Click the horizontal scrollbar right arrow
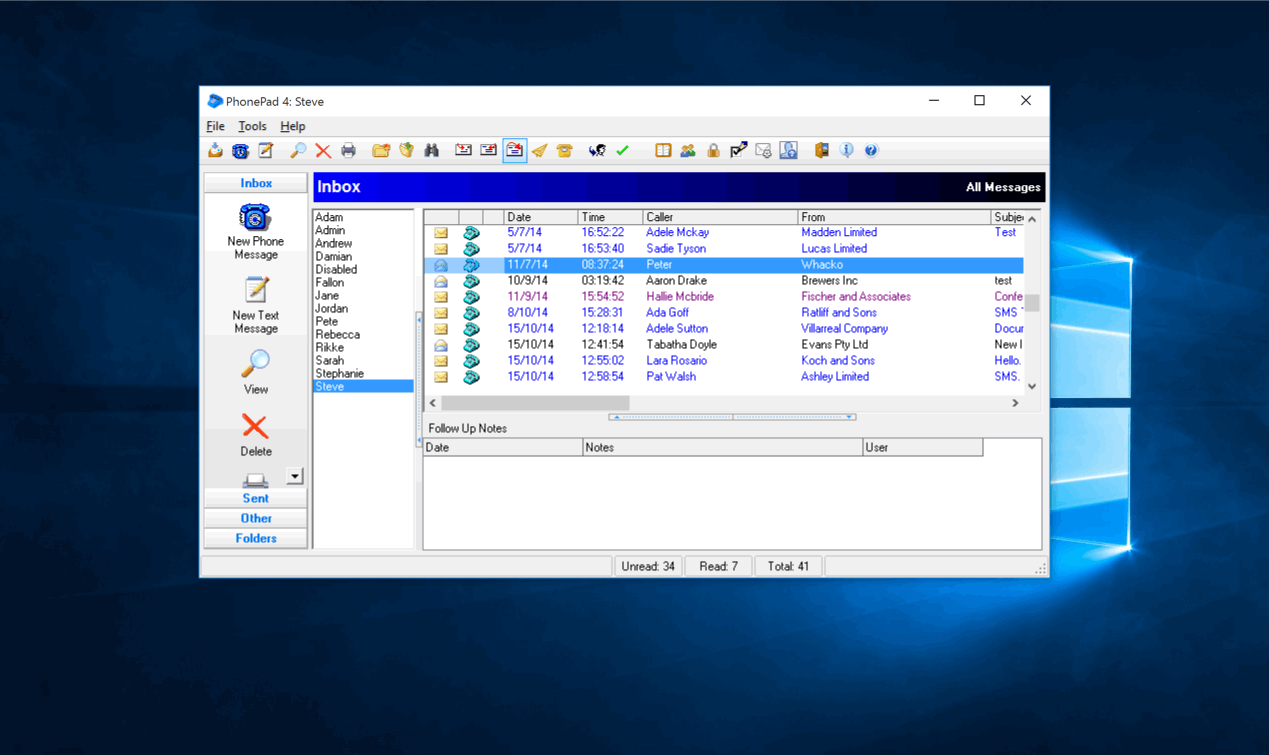This screenshot has width=1269, height=755. coord(1015,403)
